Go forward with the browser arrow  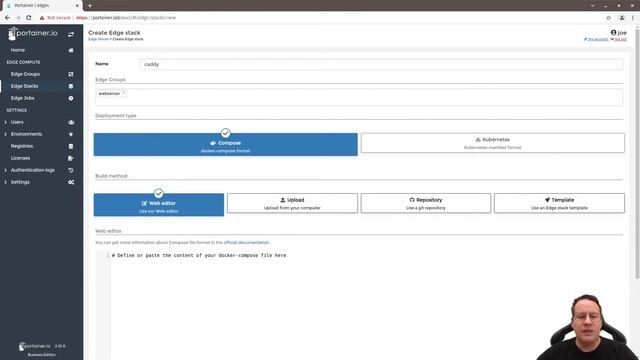coord(18,18)
